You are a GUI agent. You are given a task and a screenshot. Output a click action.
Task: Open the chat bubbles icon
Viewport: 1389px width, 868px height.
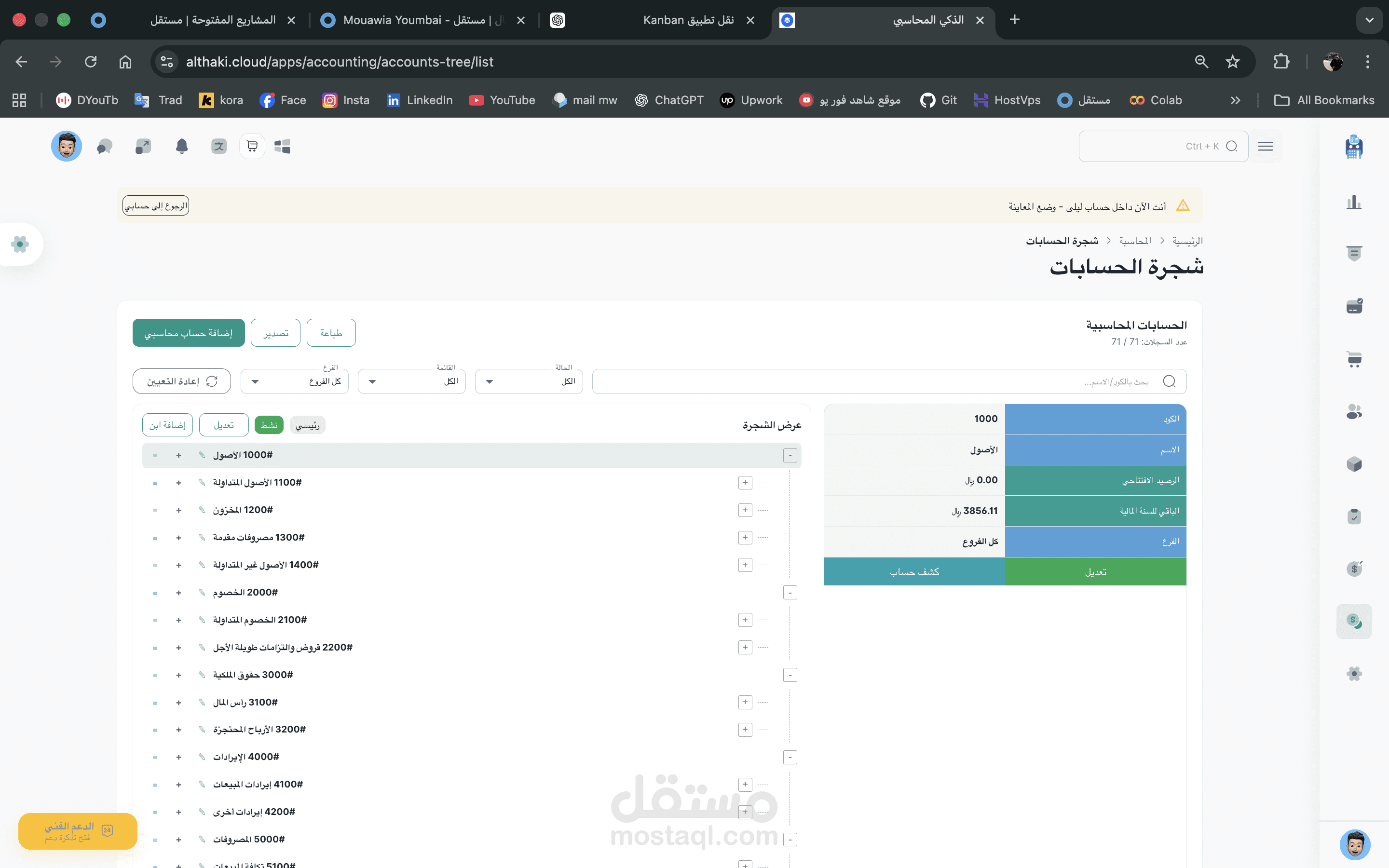coord(105,147)
